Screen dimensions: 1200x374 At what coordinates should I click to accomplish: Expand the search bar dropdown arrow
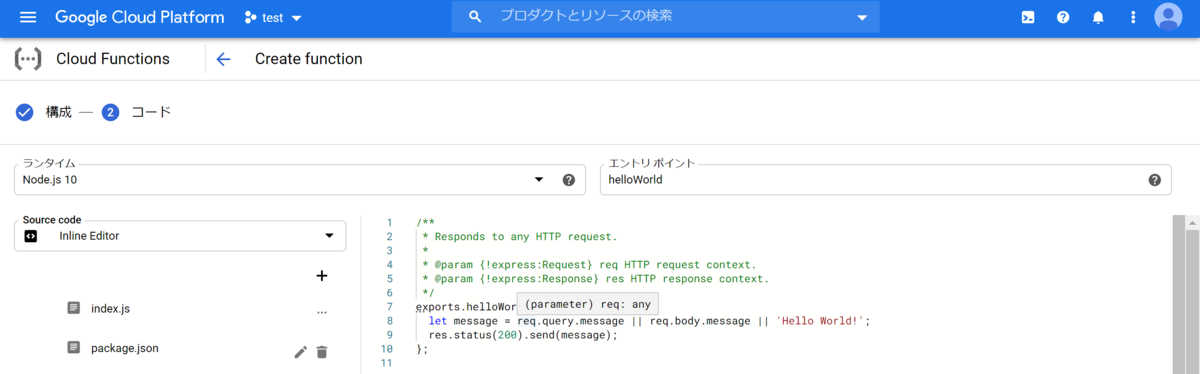(x=862, y=17)
